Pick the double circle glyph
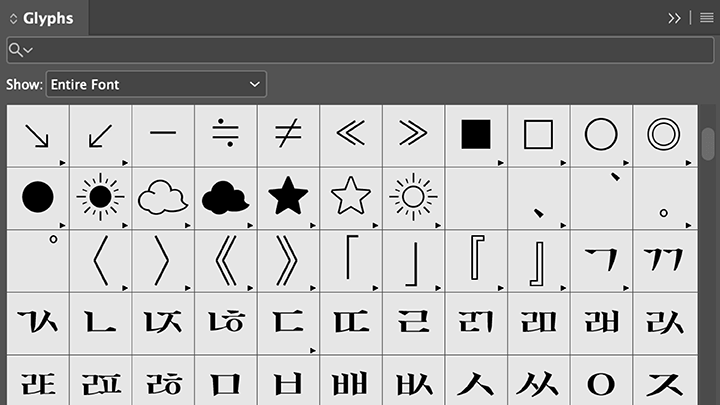The width and height of the screenshot is (720, 405). [x=665, y=135]
